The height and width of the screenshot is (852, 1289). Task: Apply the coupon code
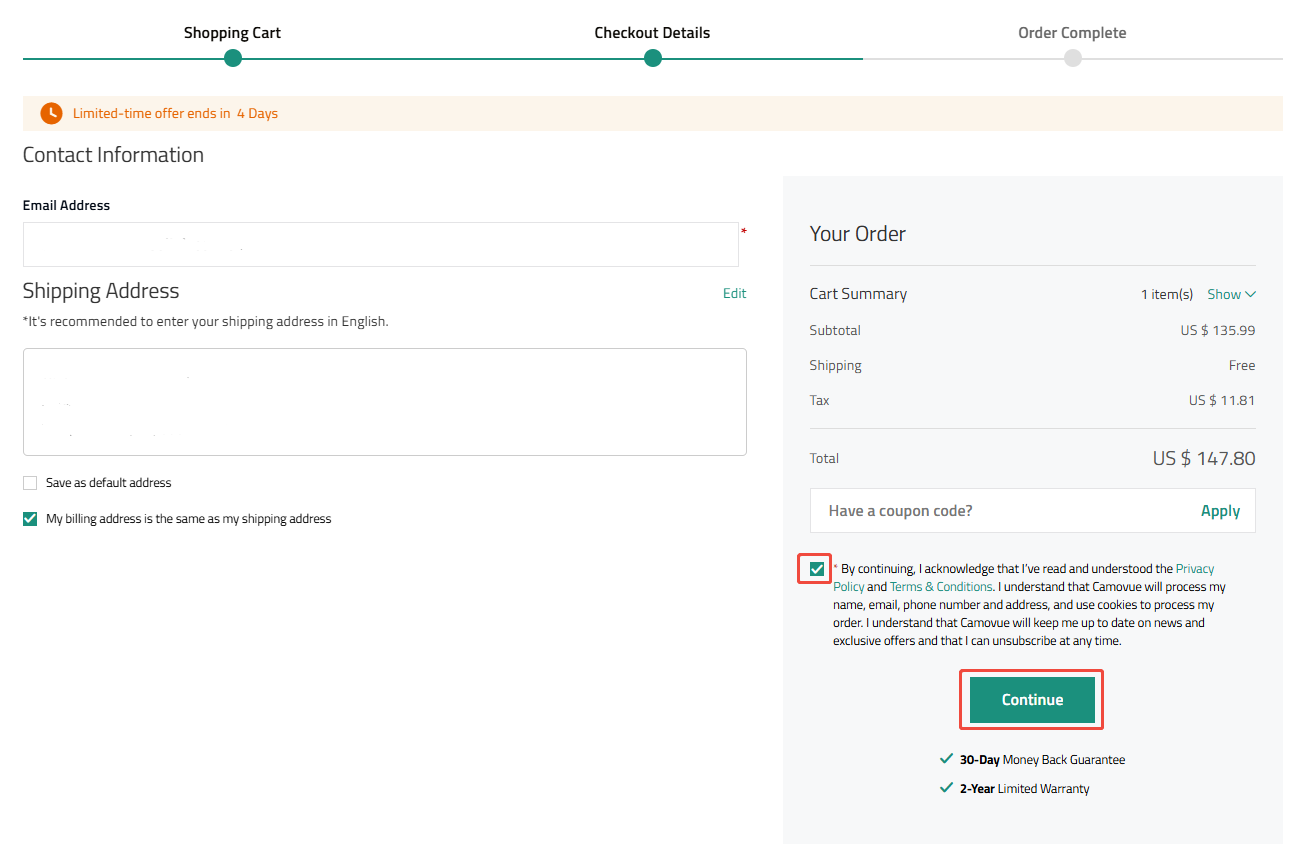coord(1220,511)
